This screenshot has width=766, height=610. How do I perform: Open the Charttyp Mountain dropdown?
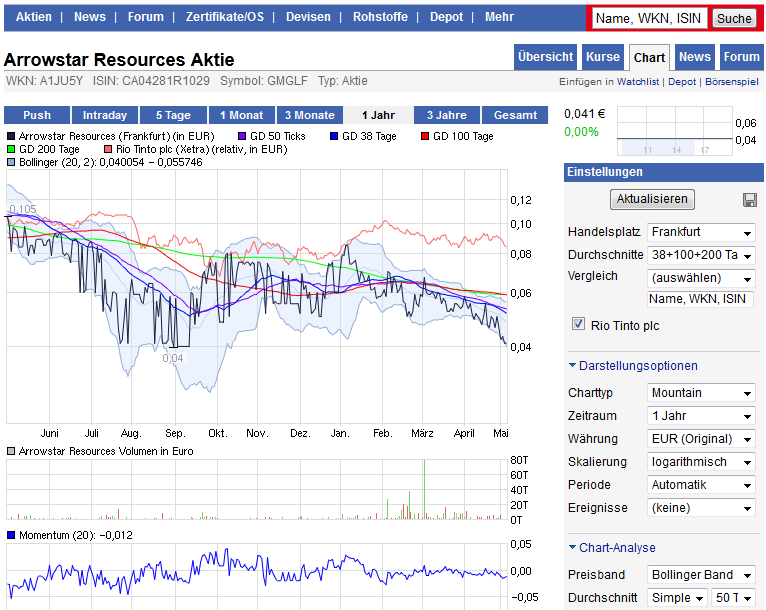pos(701,393)
